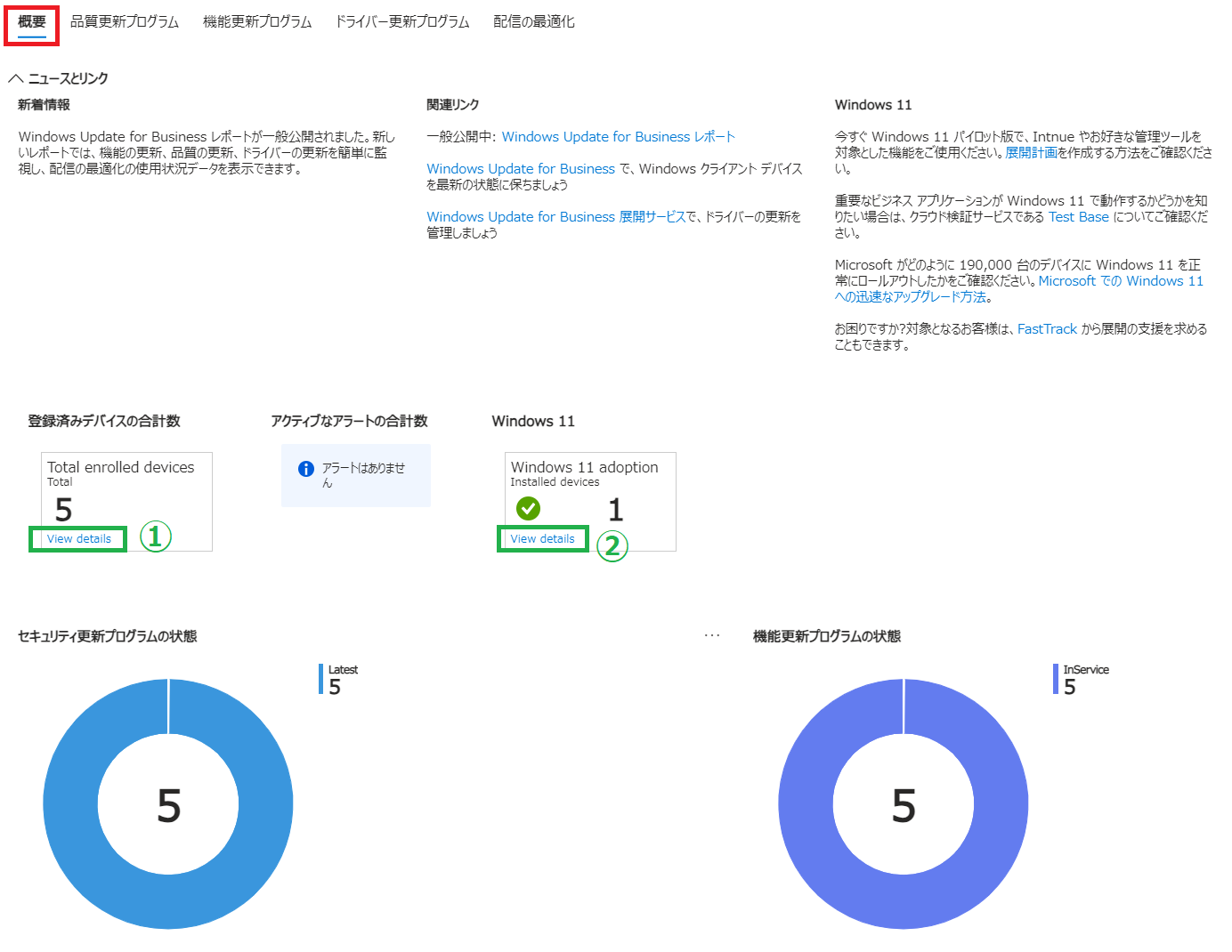Screen dimensions: 1232x952
Task: Click the 機能更新プログラムの状態 chart title
Action: (x=827, y=636)
